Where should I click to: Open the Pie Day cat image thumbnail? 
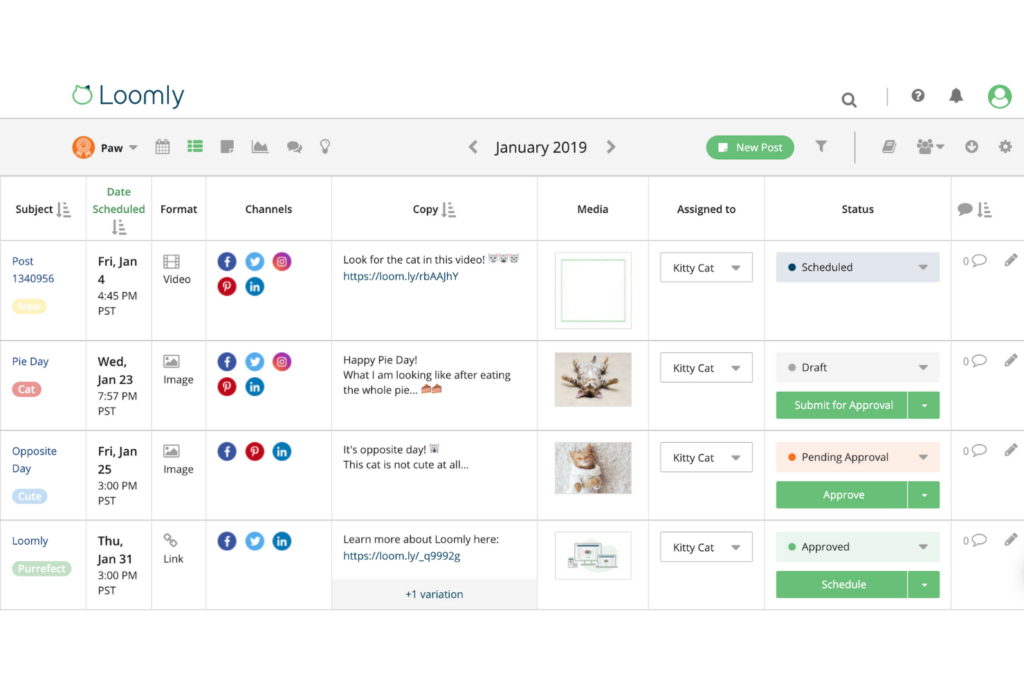click(593, 379)
